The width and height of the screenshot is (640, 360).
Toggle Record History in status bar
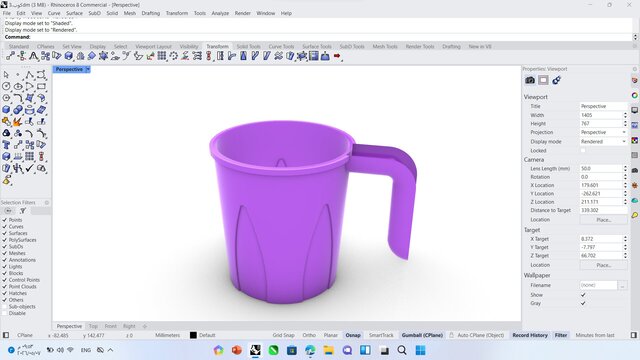[530, 335]
